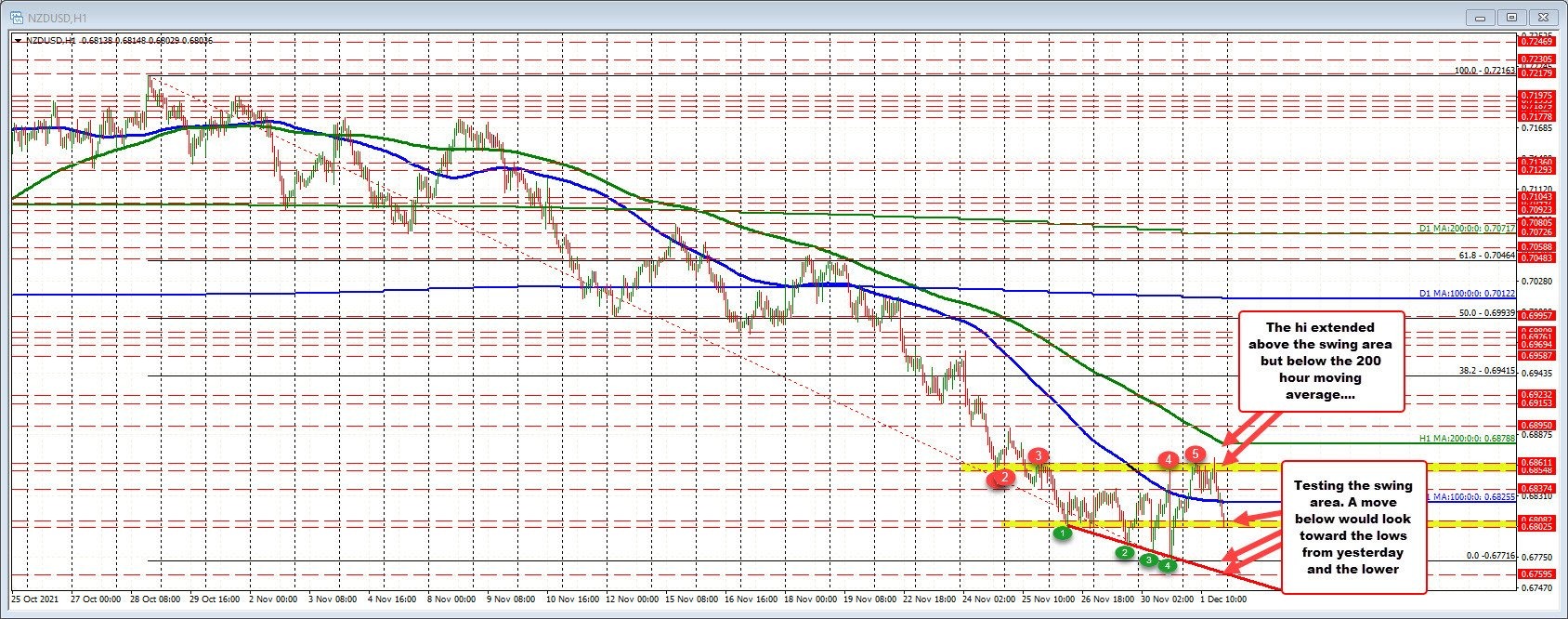Click the red price tag 0.68025

pyautogui.click(x=1538, y=527)
